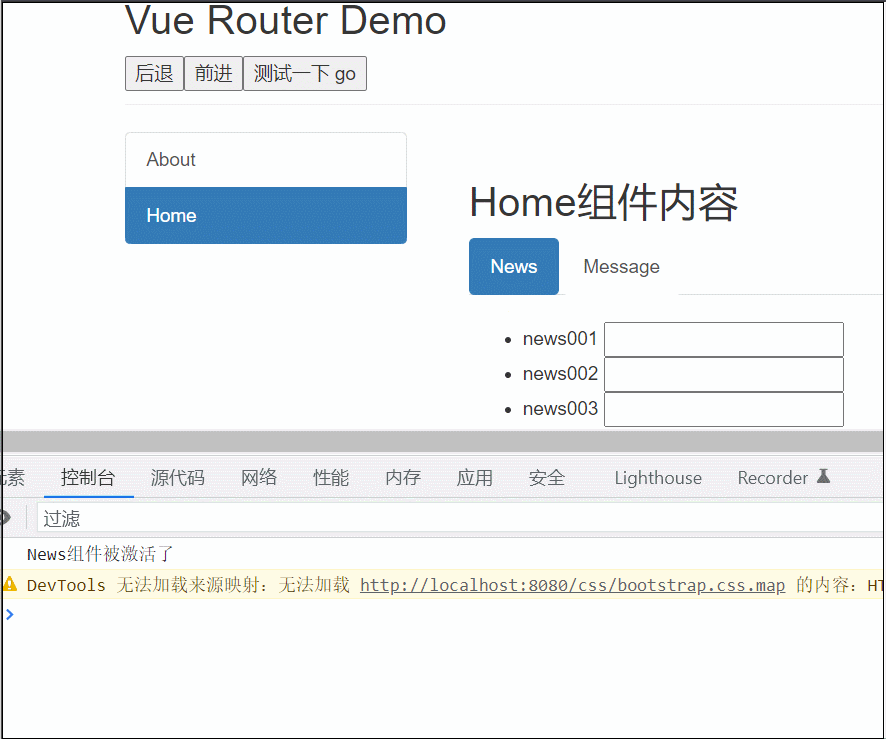Switch to the News tab
Image resolution: width=886 pixels, height=739 pixels.
point(514,266)
